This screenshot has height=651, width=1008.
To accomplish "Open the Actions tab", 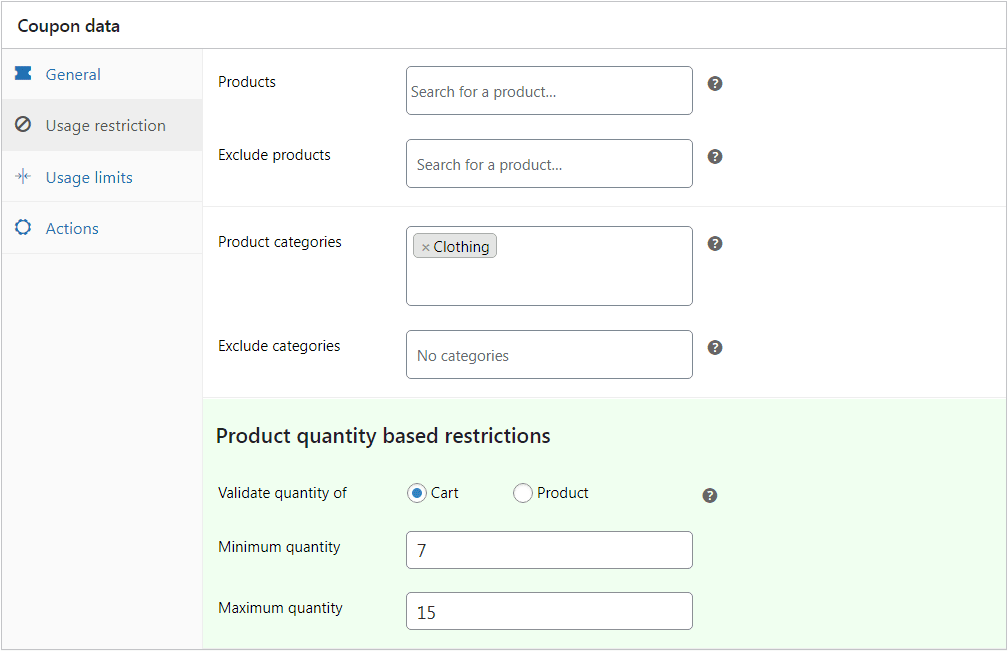I will pyautogui.click(x=102, y=228).
